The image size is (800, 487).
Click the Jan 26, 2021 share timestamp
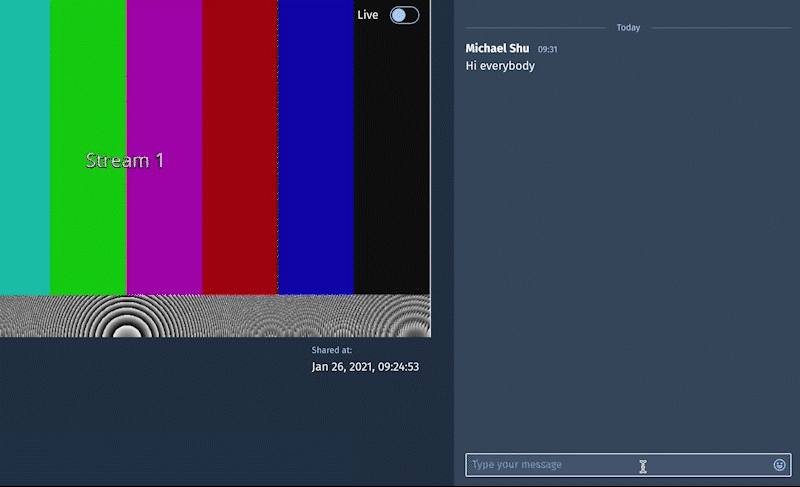(x=365, y=367)
